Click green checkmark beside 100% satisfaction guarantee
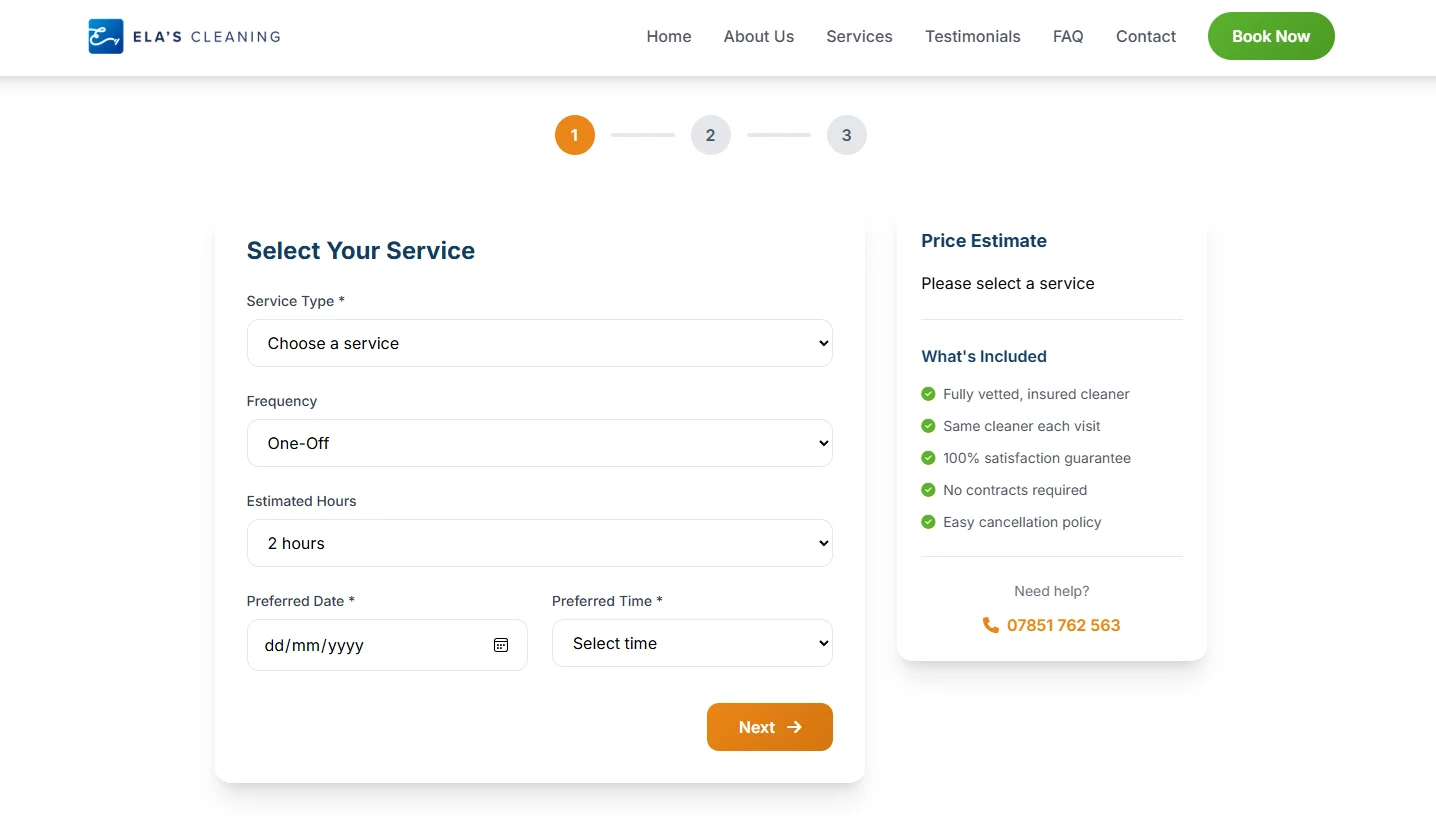This screenshot has height=825, width=1436. (x=928, y=458)
